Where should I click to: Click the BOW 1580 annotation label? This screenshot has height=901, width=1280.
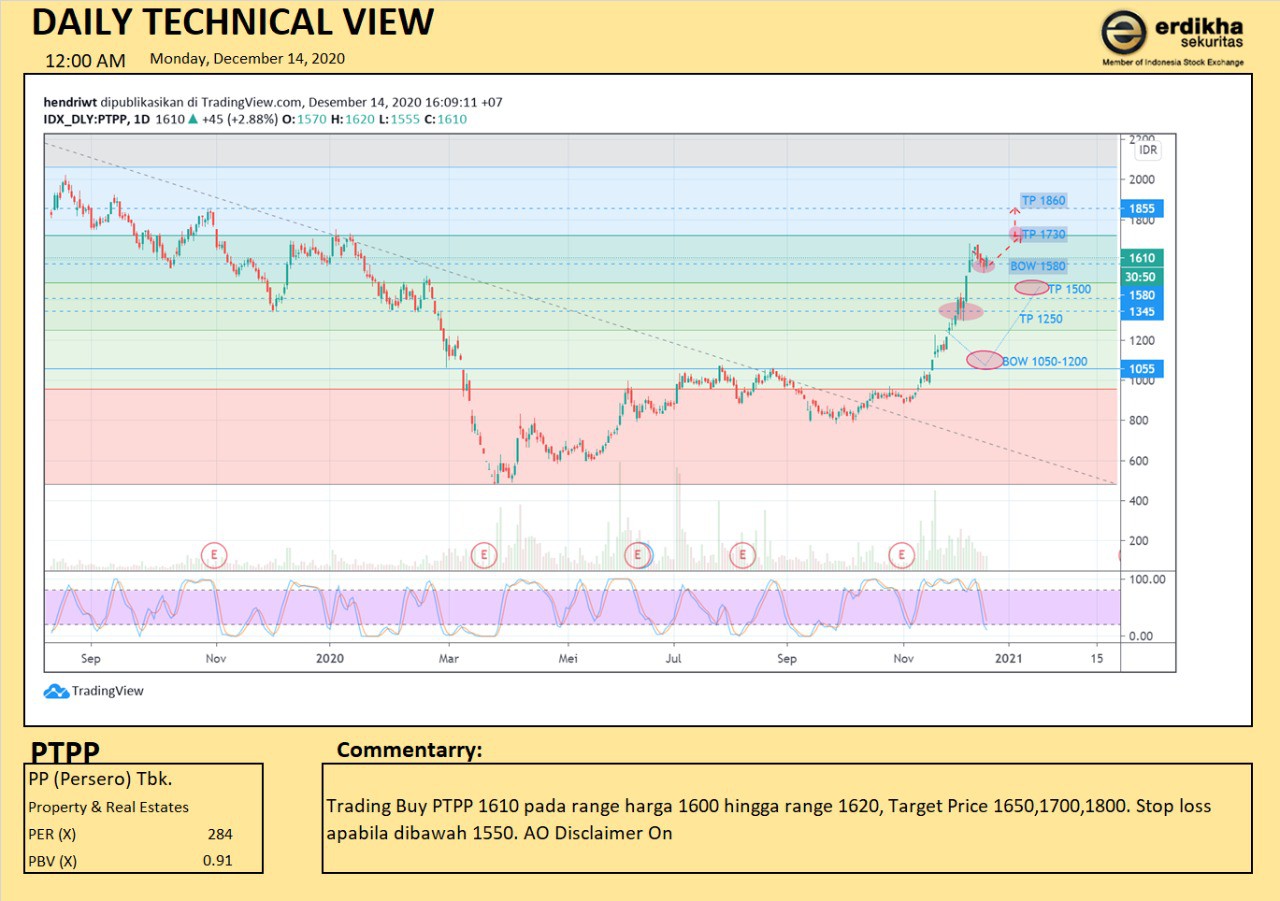click(x=1037, y=267)
